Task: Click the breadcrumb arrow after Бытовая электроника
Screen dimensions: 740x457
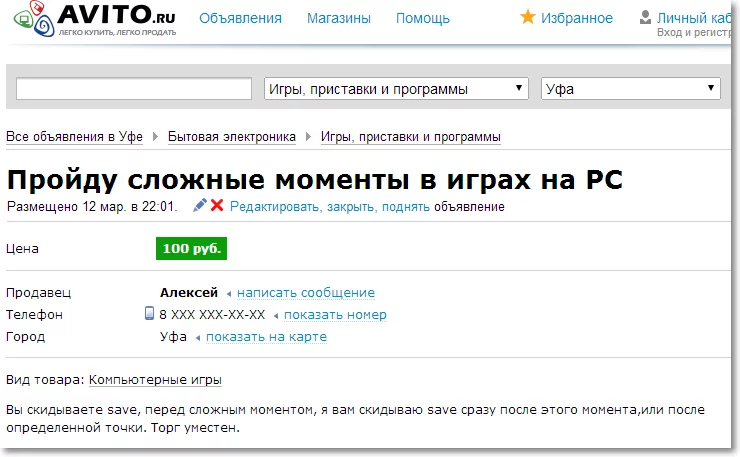Action: click(x=308, y=137)
